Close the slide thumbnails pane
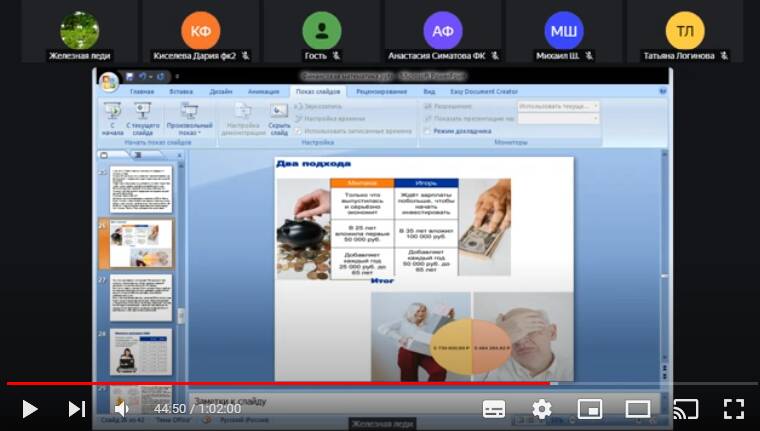Image resolution: width=760 pixels, height=431 pixels. [x=179, y=155]
